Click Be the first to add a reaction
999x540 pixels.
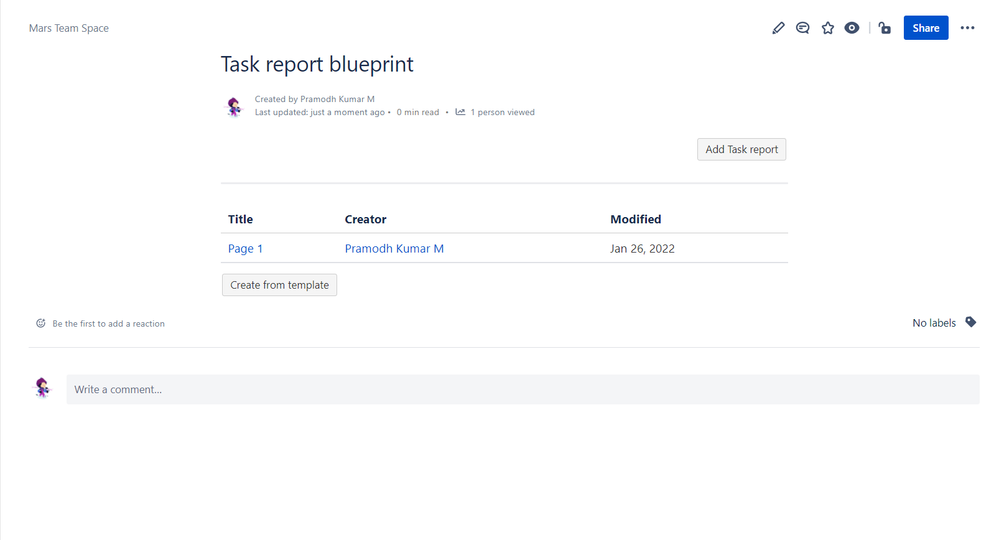click(108, 323)
